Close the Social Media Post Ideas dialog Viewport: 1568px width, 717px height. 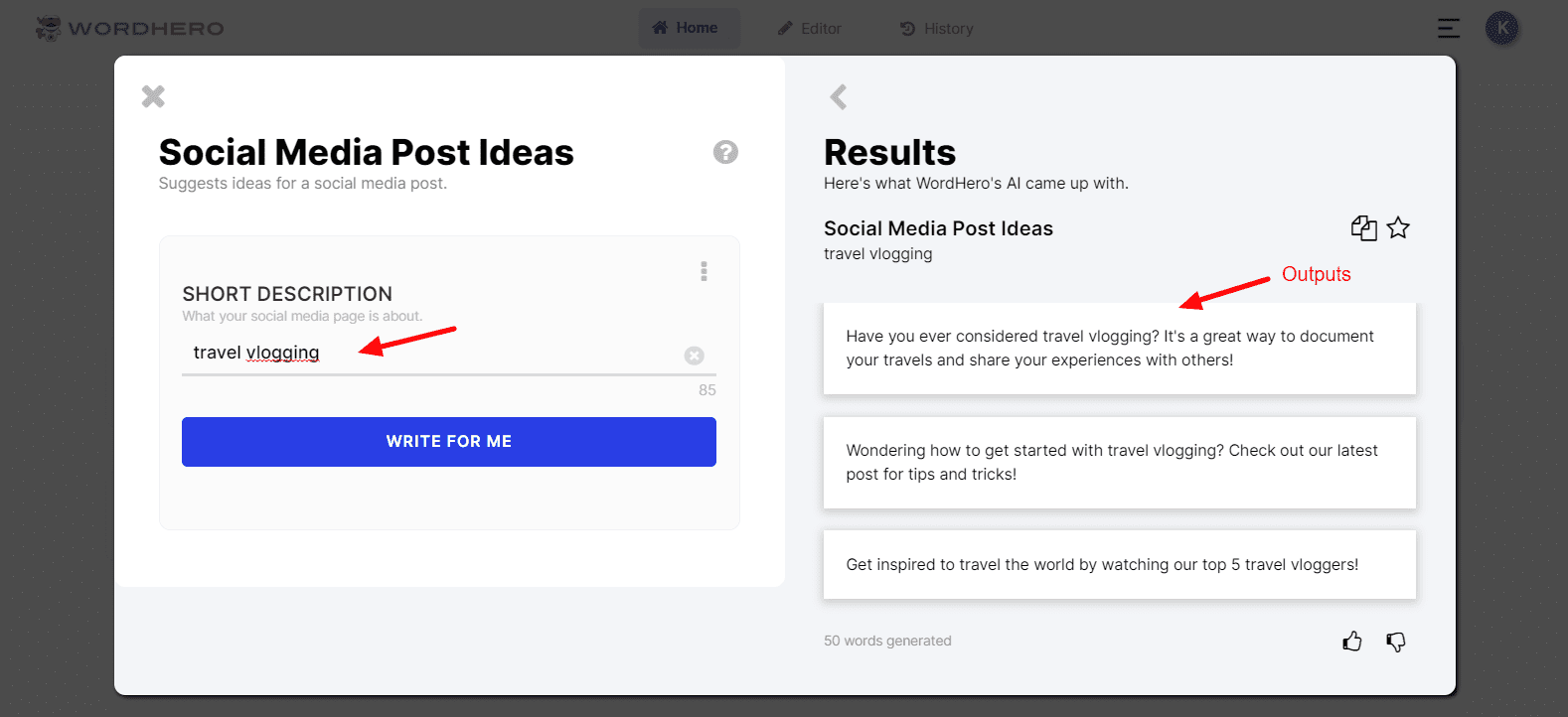[x=153, y=96]
